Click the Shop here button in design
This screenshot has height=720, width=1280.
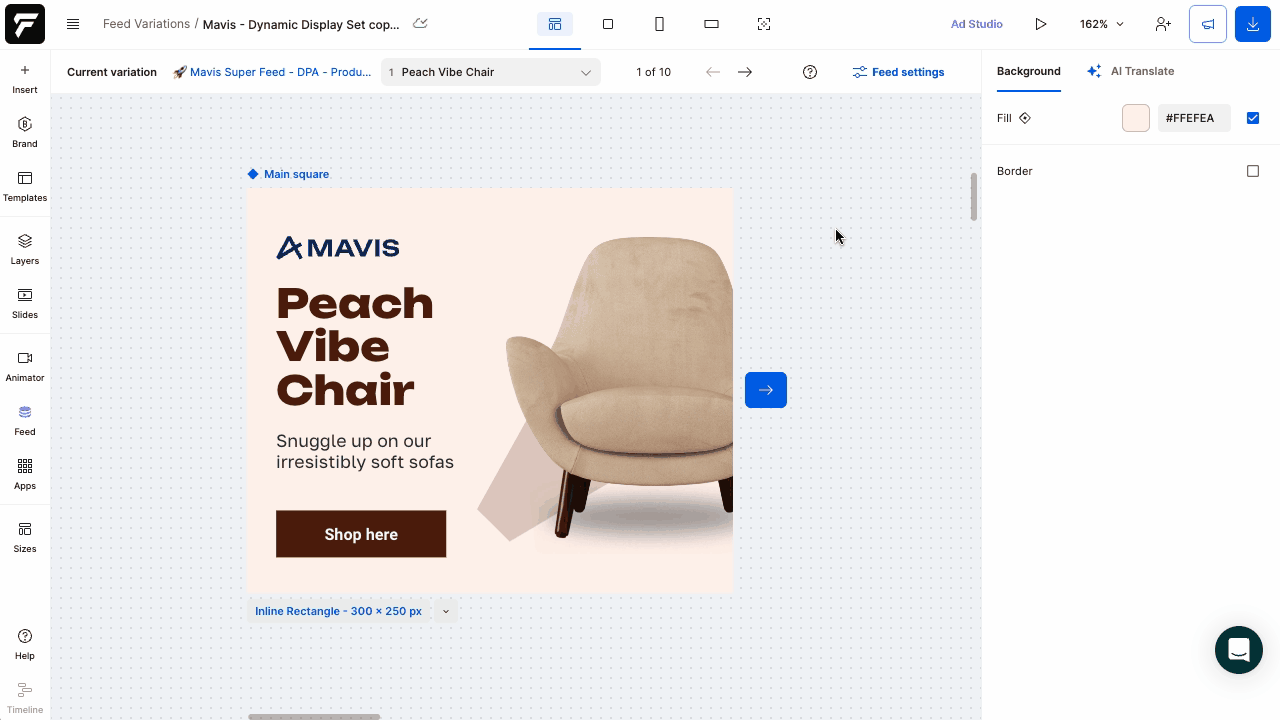[361, 534]
